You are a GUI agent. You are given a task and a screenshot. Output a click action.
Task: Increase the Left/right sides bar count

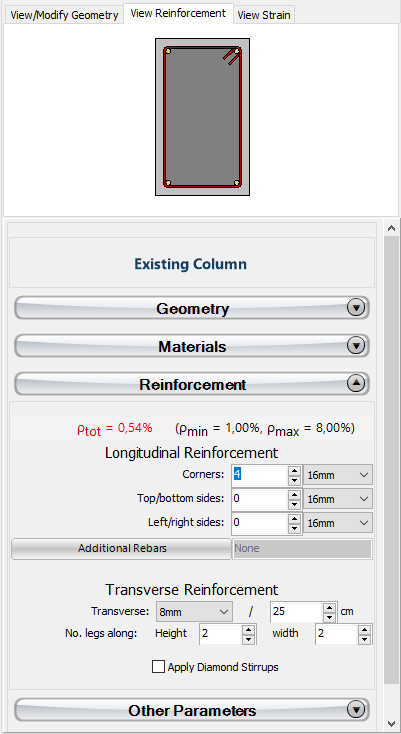294,519
